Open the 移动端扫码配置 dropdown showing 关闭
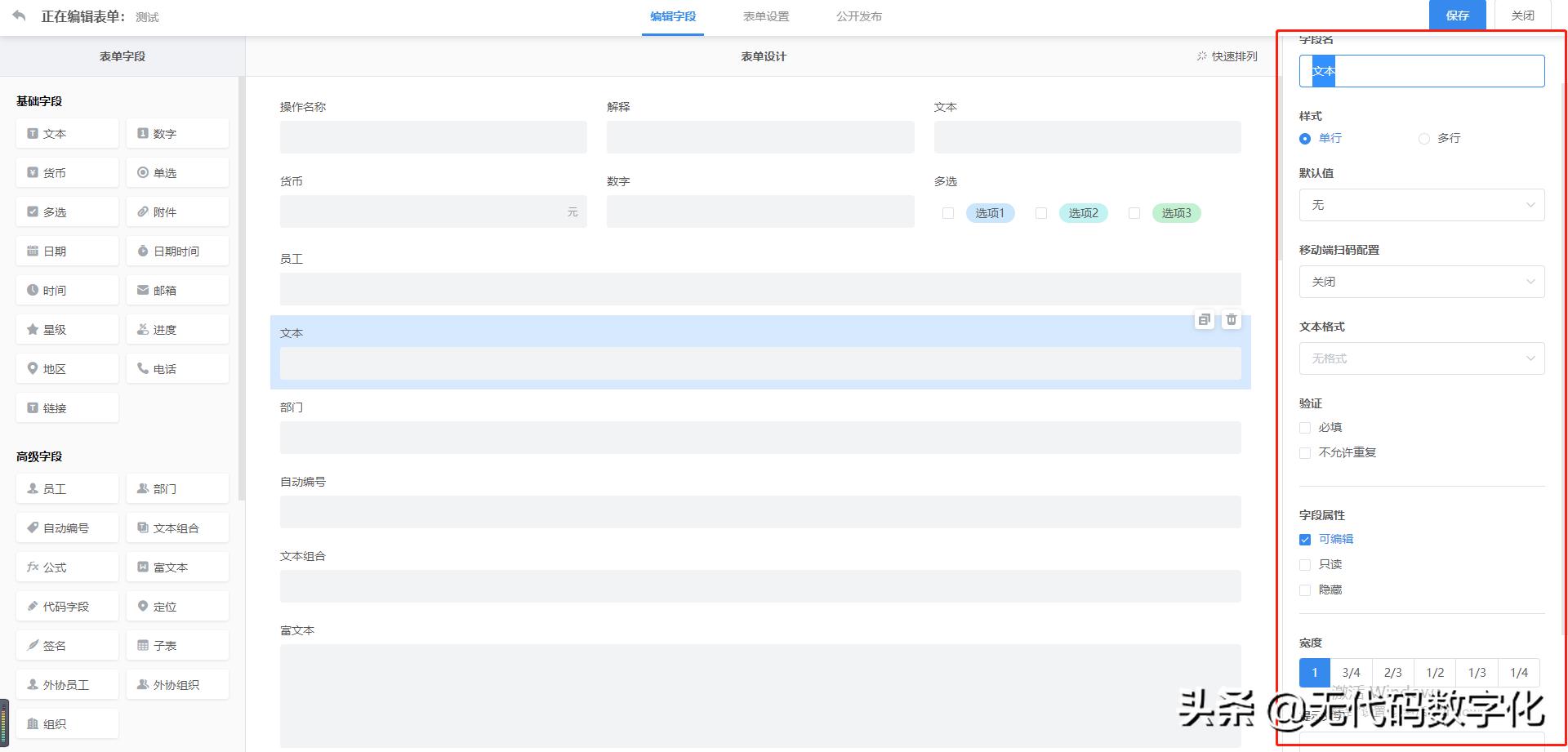The image size is (1568, 752). pos(1422,282)
